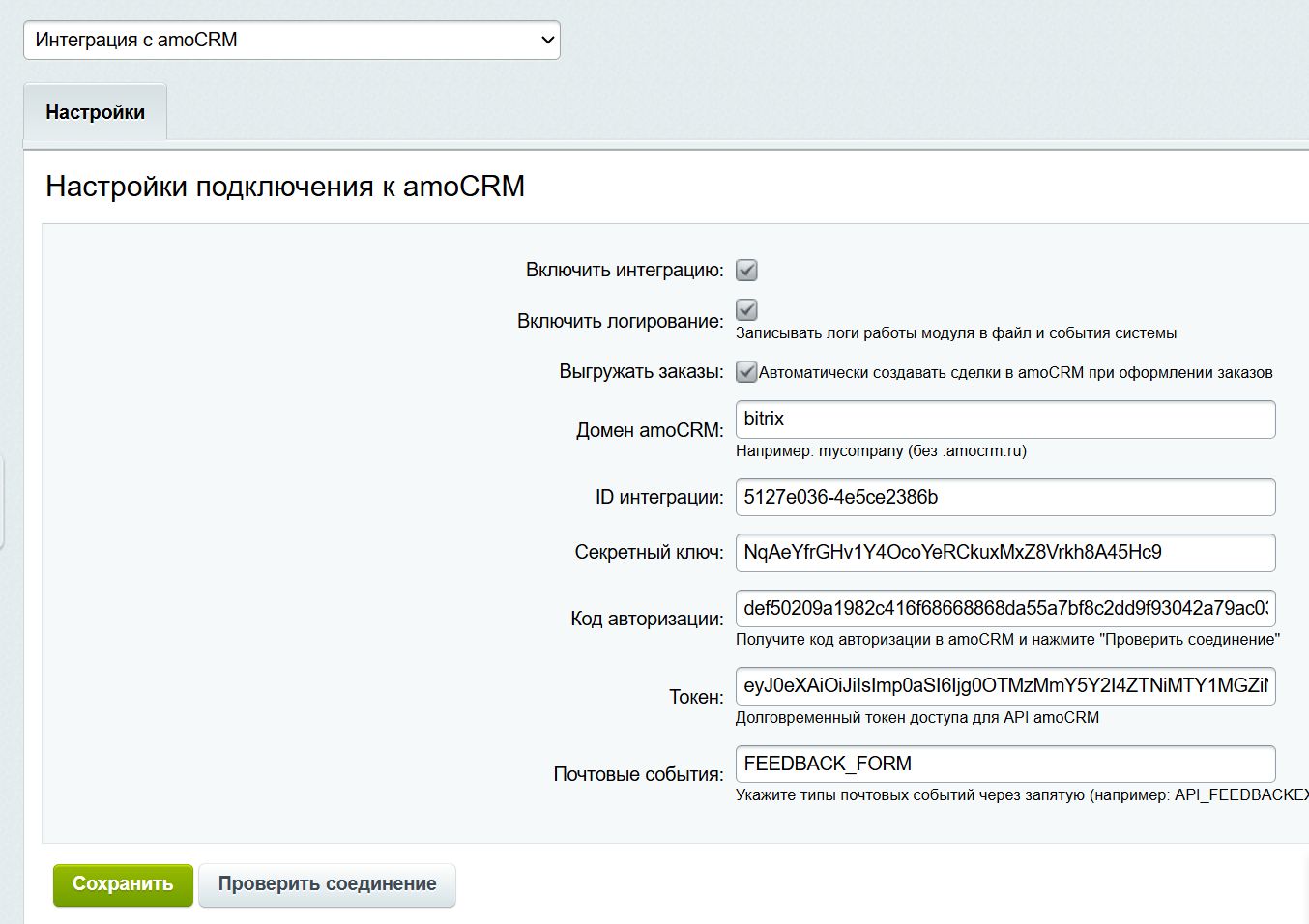Click the "Домен amoCRM" field containing "bitrix"

click(x=1005, y=419)
